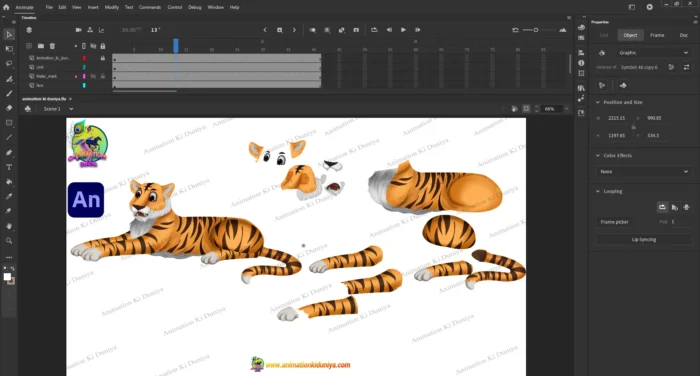Select the Selection arrow tool
The image size is (700, 376).
pos(9,34)
